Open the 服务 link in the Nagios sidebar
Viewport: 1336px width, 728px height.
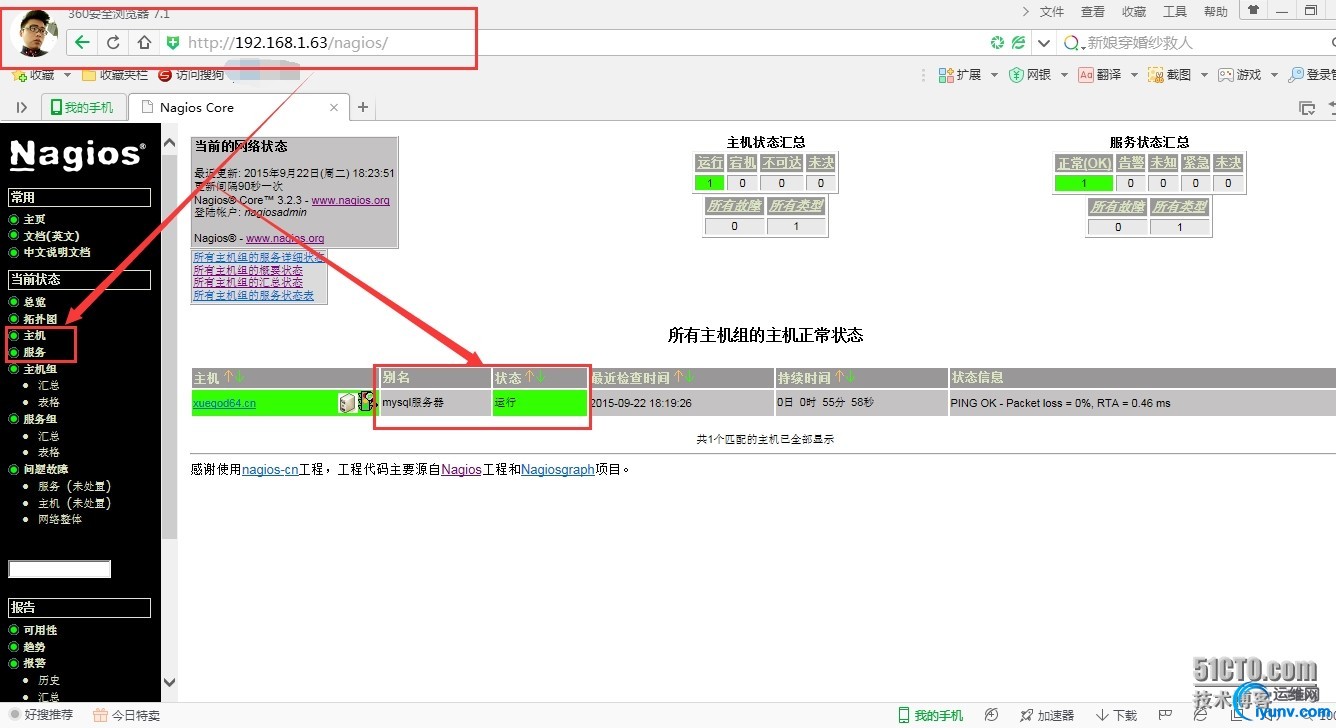point(35,352)
